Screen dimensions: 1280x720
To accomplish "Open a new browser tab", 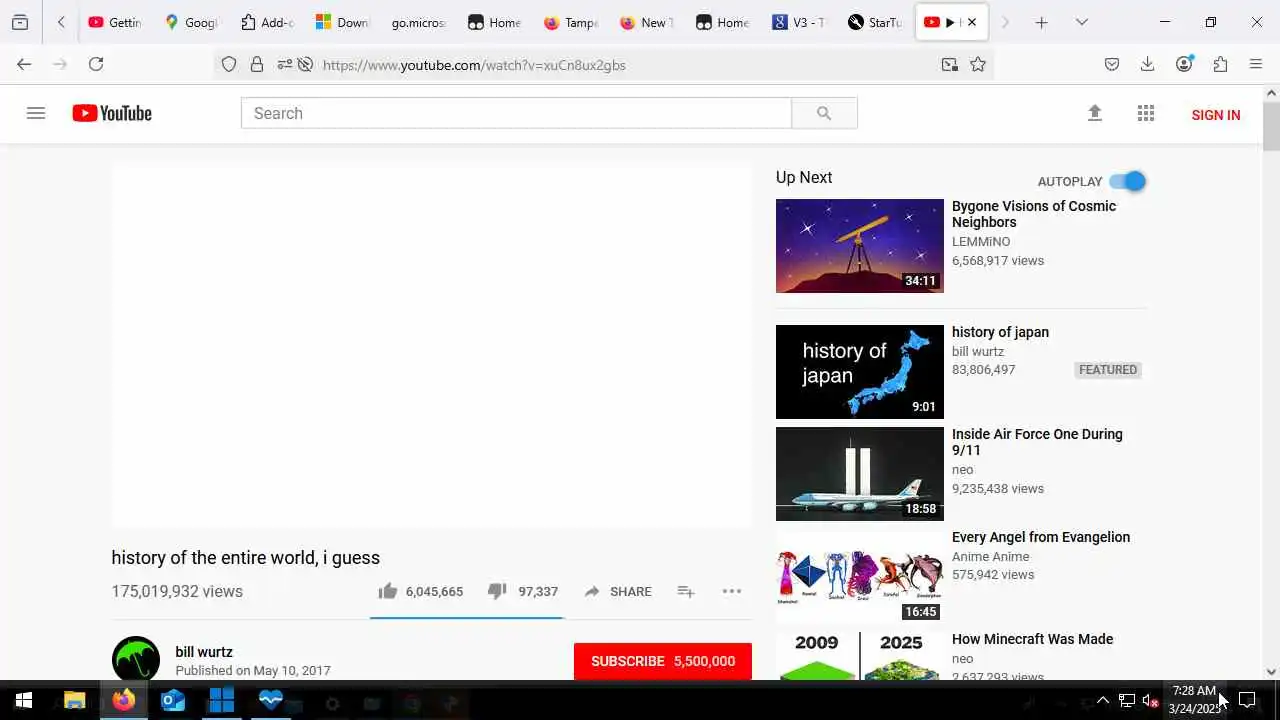I will click(x=1041, y=22).
